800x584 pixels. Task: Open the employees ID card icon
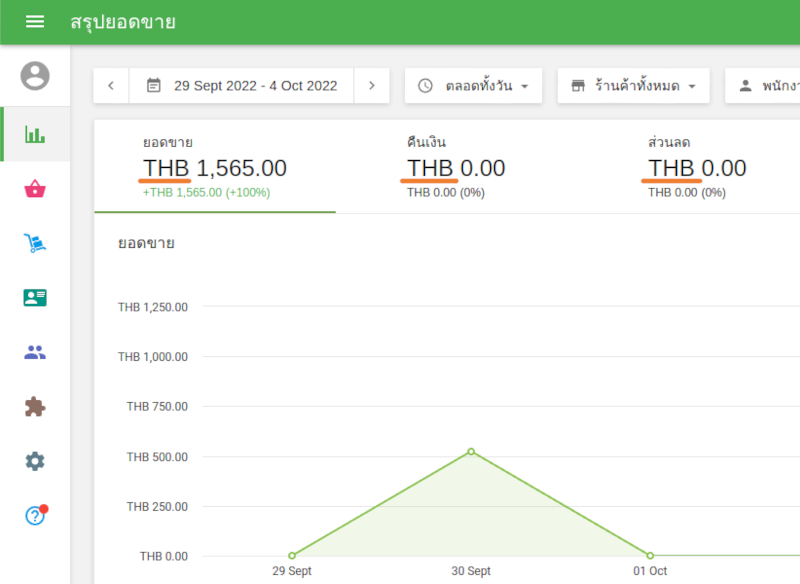(x=35, y=298)
